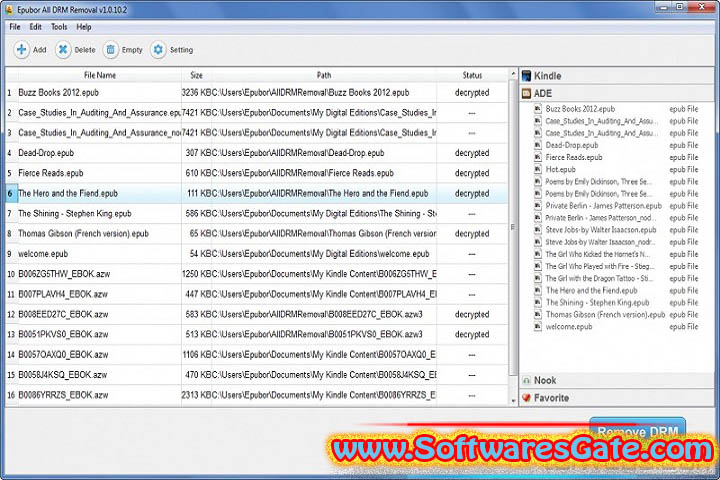720x480 pixels.
Task: Click the Delete X icon
Action: coord(63,50)
